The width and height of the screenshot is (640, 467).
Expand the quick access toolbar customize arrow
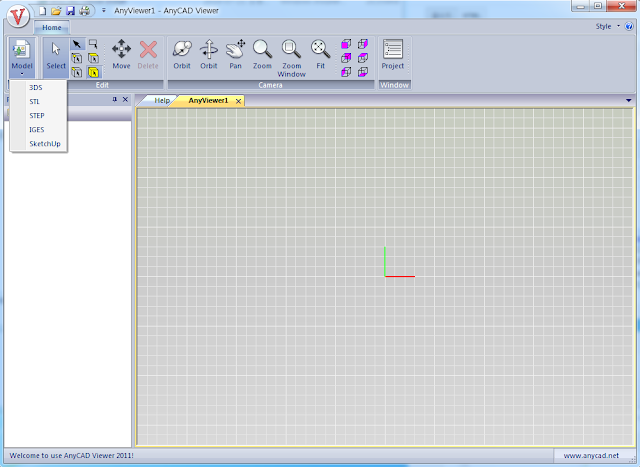pos(104,11)
